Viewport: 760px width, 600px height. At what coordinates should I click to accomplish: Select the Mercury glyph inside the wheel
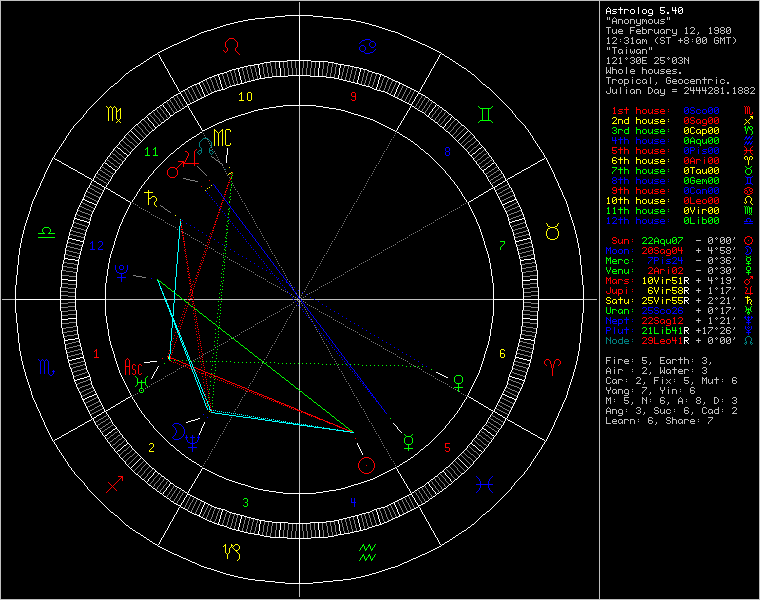tap(408, 438)
